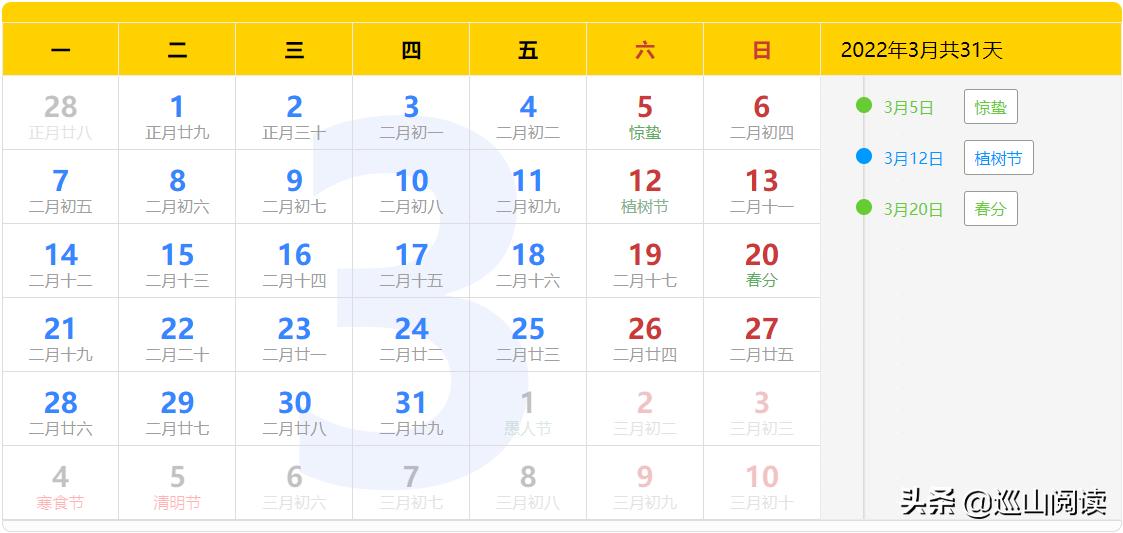Click the green dot beside 3月5日
The image size is (1123, 533).
[x=864, y=105]
